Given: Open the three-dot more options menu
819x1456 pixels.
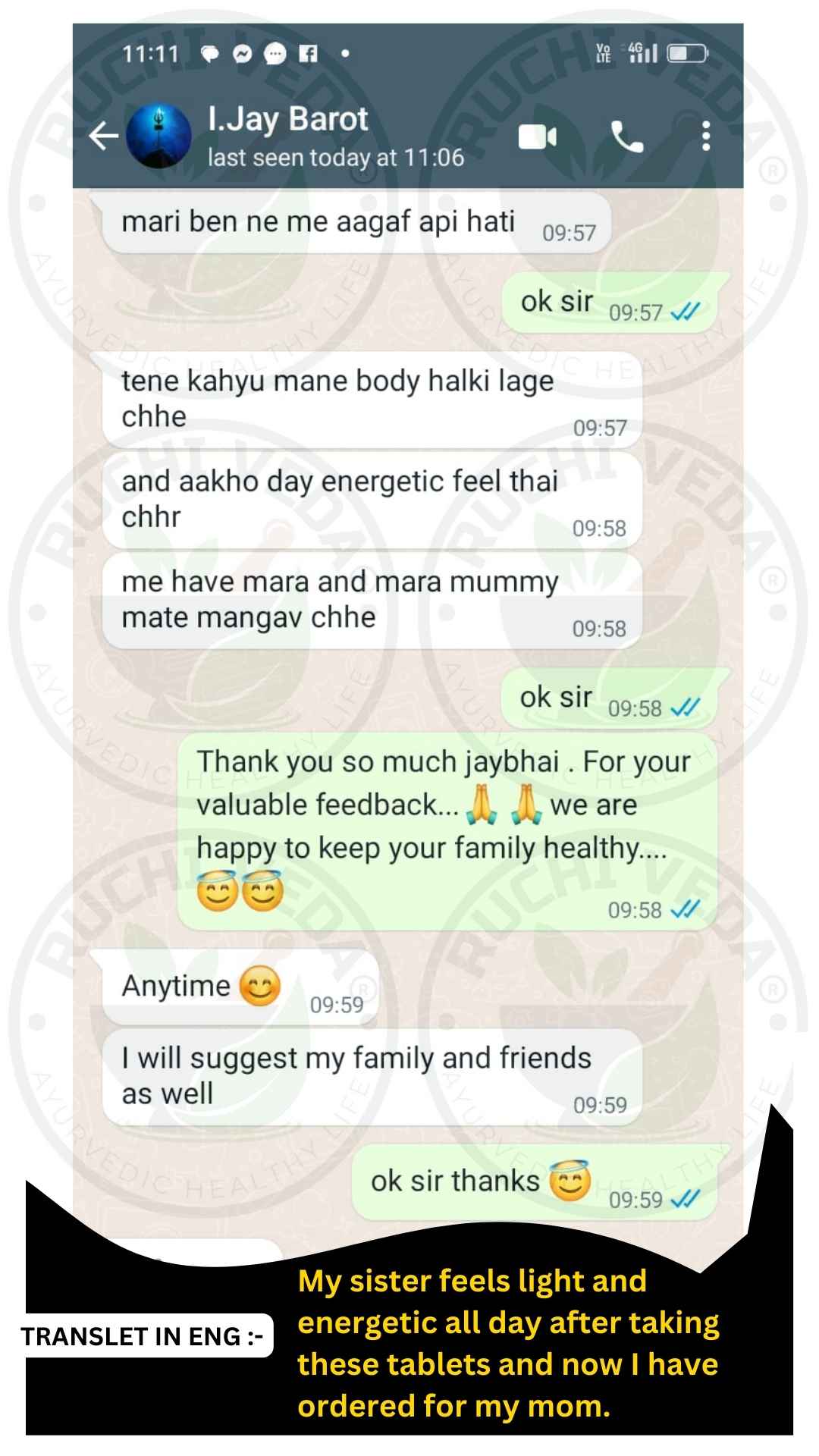Looking at the screenshot, I should click(706, 136).
